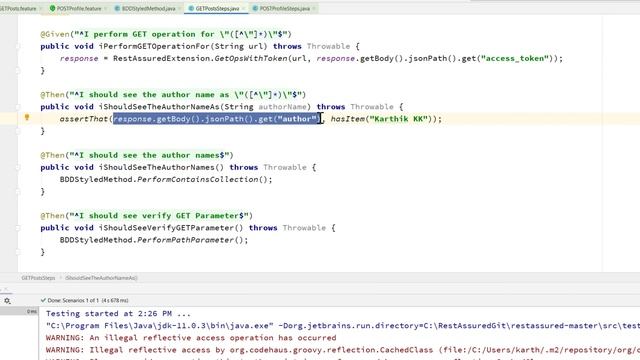The height and width of the screenshot is (360, 640).
Task: Collapse the iShouldSeeTheAuthorNames method fold marker
Action: pos(18,167)
